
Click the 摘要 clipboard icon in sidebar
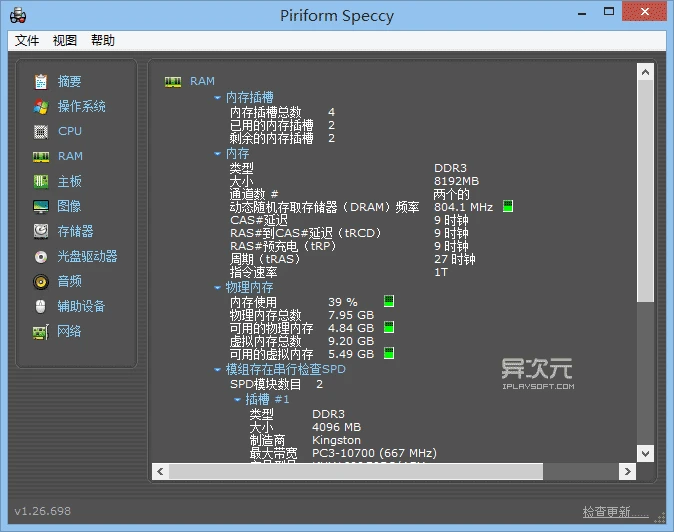41,81
